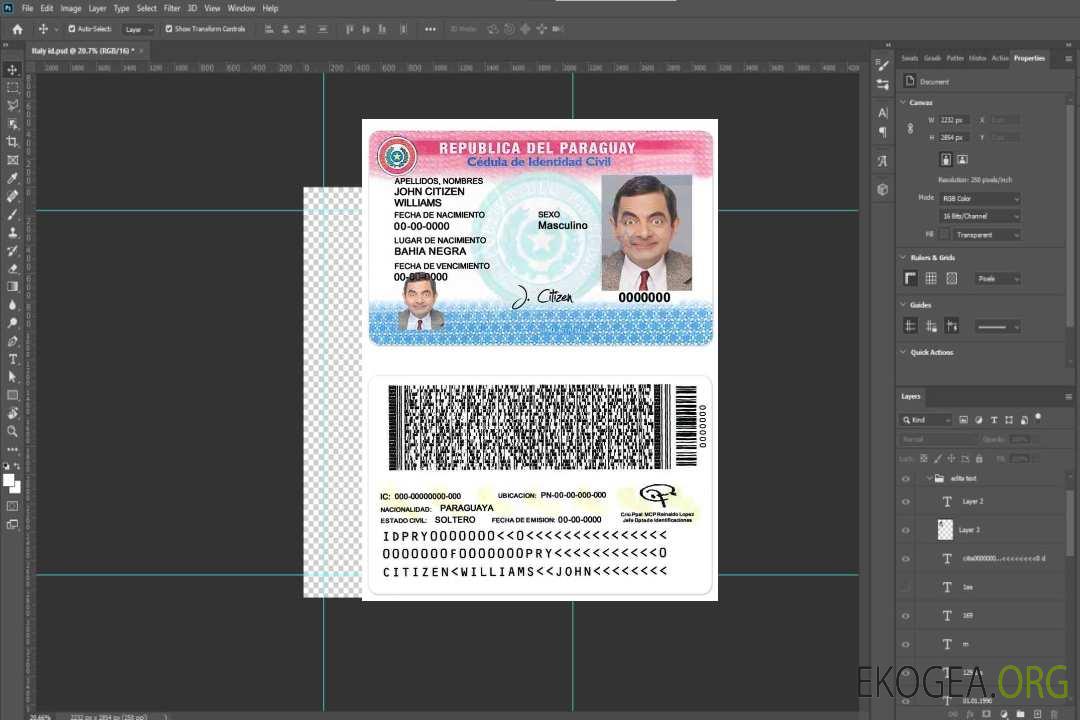The width and height of the screenshot is (1080, 720).
Task: Collapse the Quick Actions section
Action: 904,352
